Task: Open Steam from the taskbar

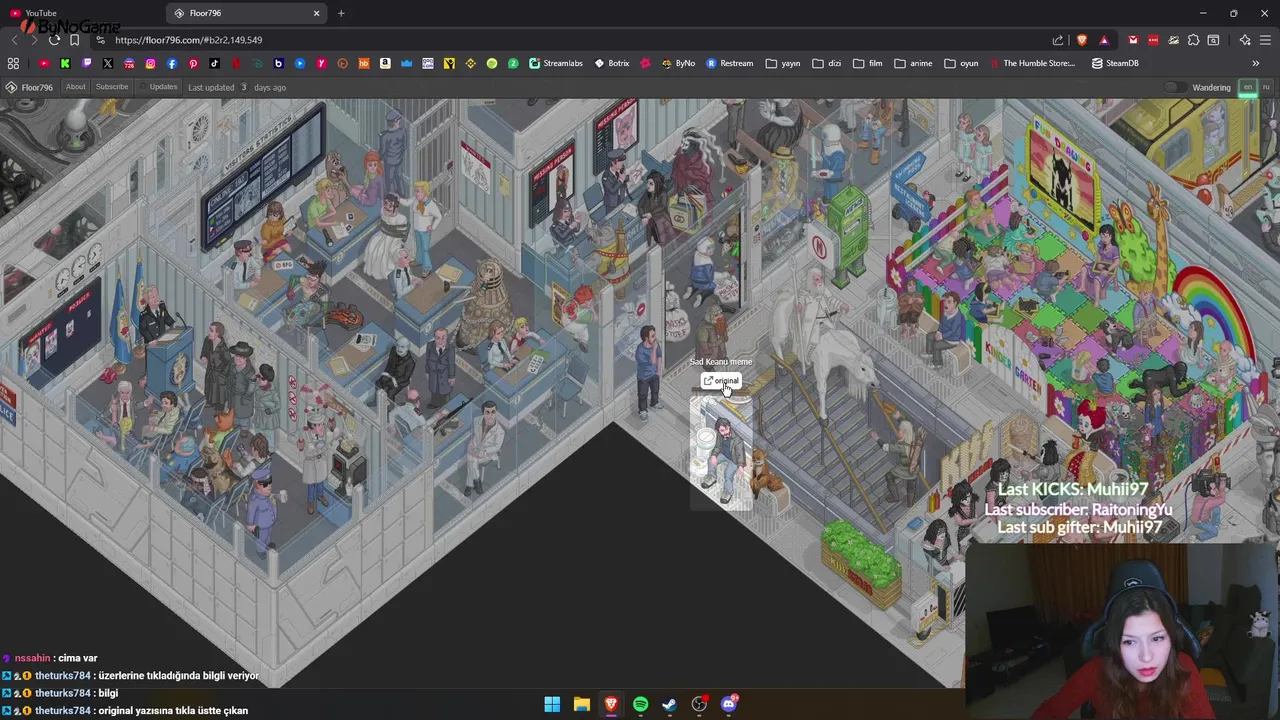Action: [x=669, y=704]
